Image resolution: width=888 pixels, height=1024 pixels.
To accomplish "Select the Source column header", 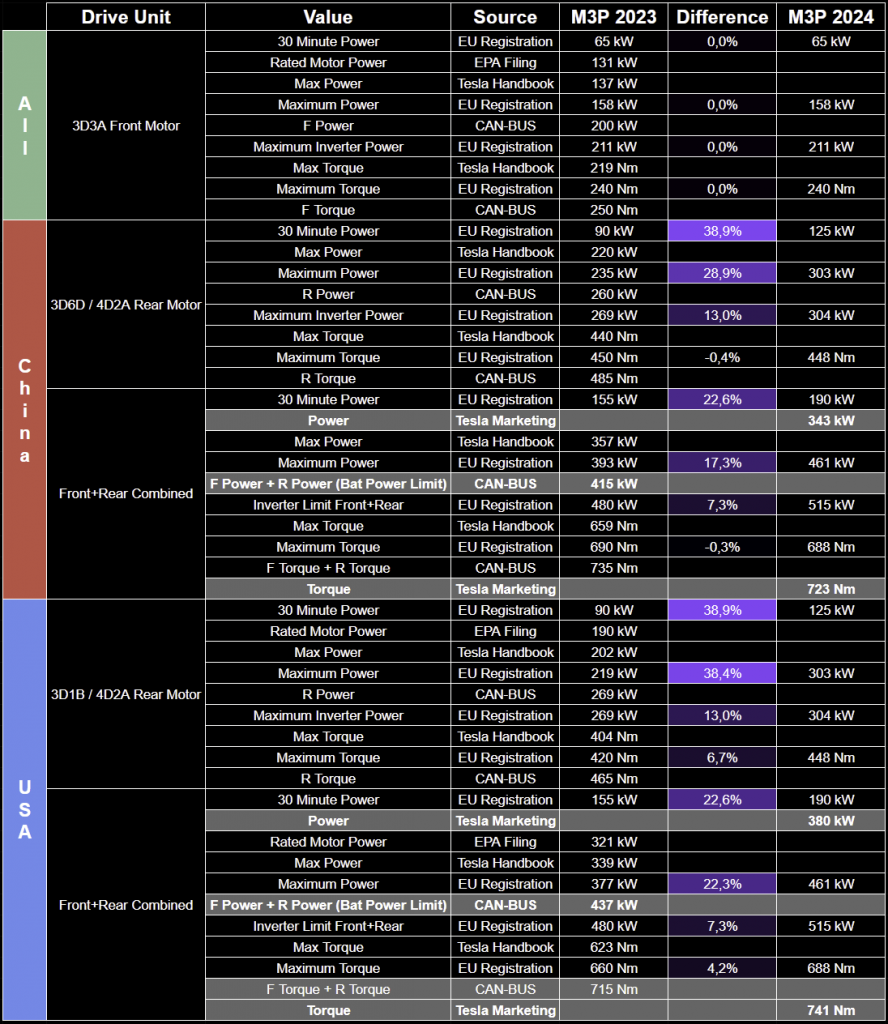I will [505, 17].
